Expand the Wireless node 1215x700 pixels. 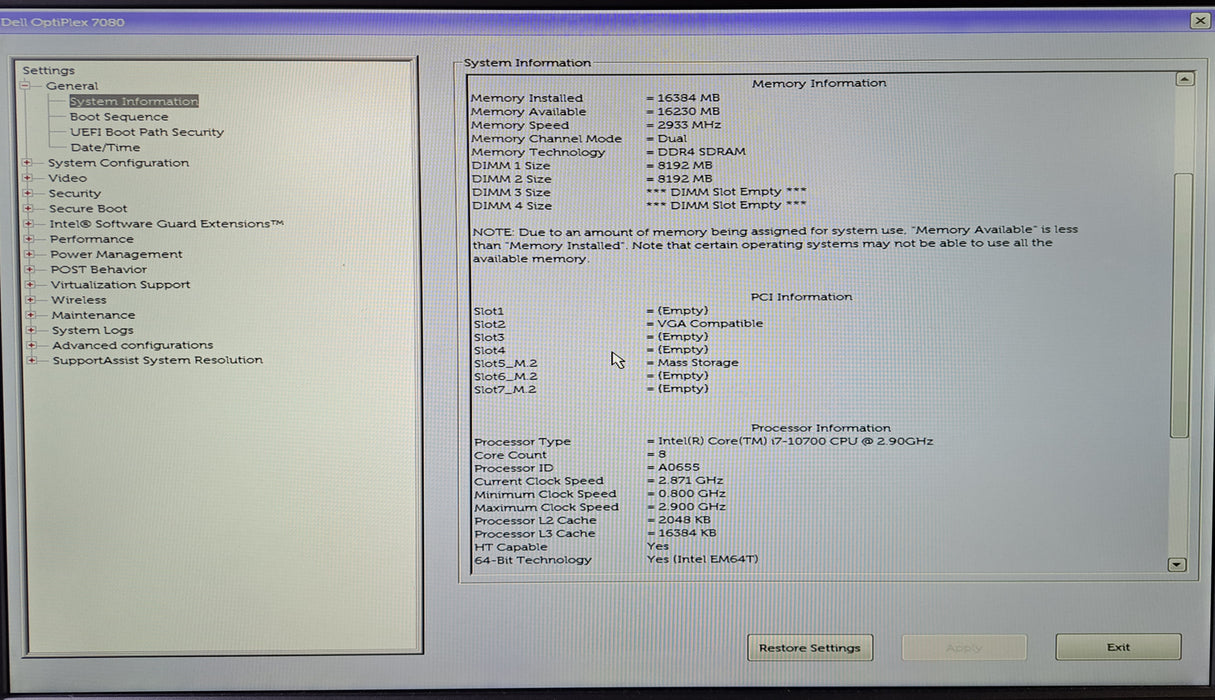pyautogui.click(x=30, y=300)
